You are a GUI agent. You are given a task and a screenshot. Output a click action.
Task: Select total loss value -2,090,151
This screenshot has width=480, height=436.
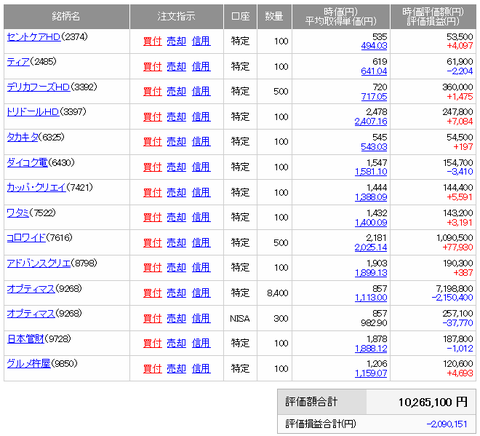447,424
